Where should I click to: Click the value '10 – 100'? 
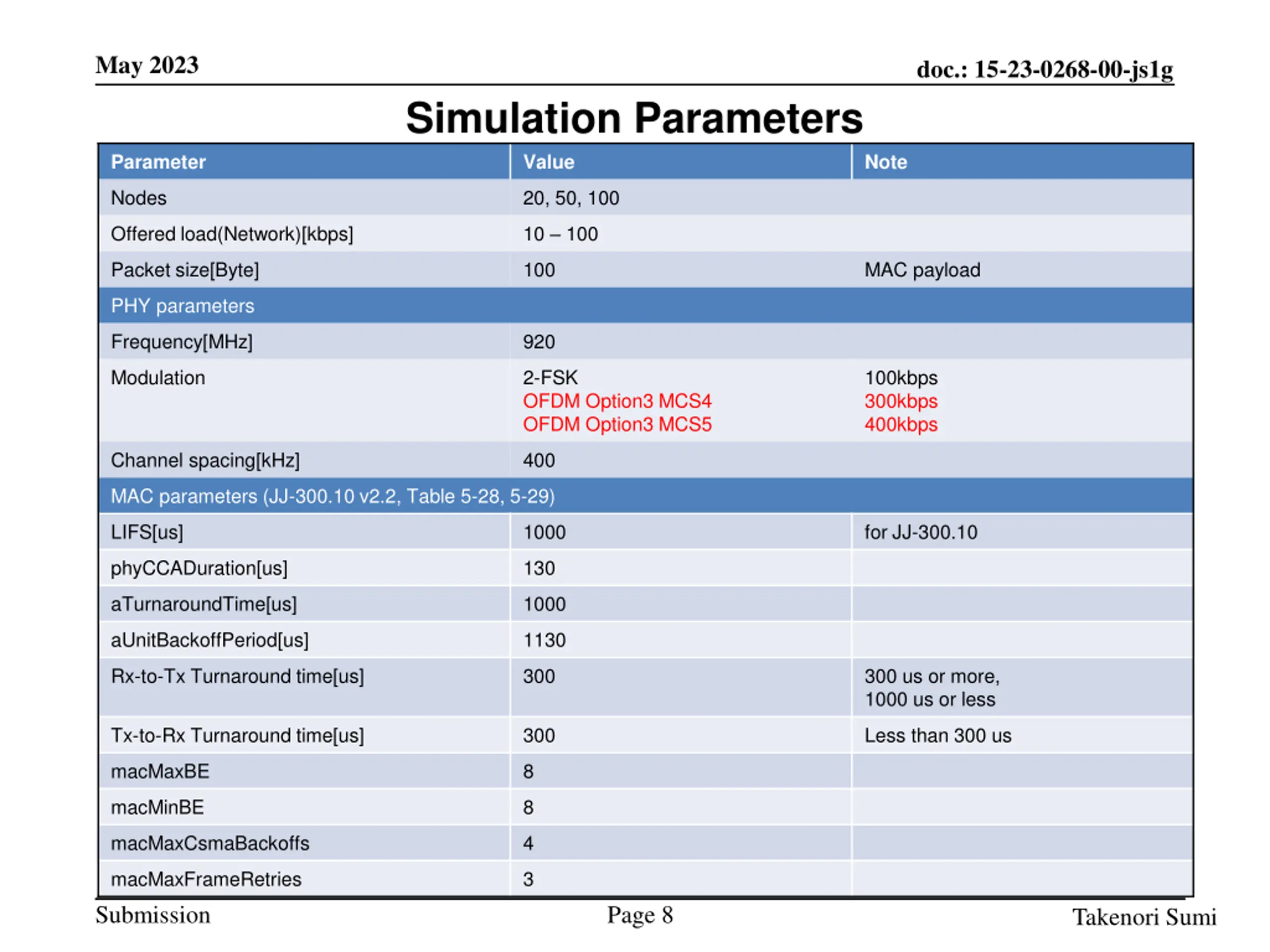(x=561, y=234)
